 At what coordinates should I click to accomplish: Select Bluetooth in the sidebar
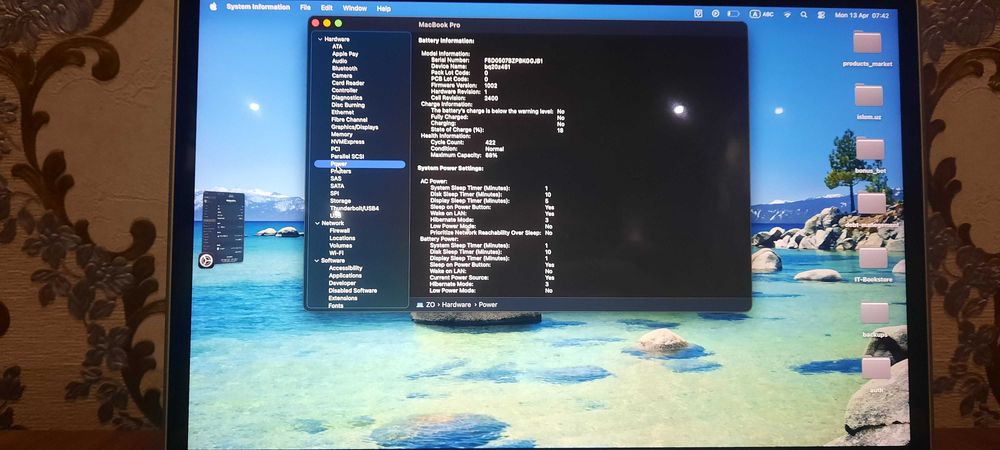click(344, 68)
